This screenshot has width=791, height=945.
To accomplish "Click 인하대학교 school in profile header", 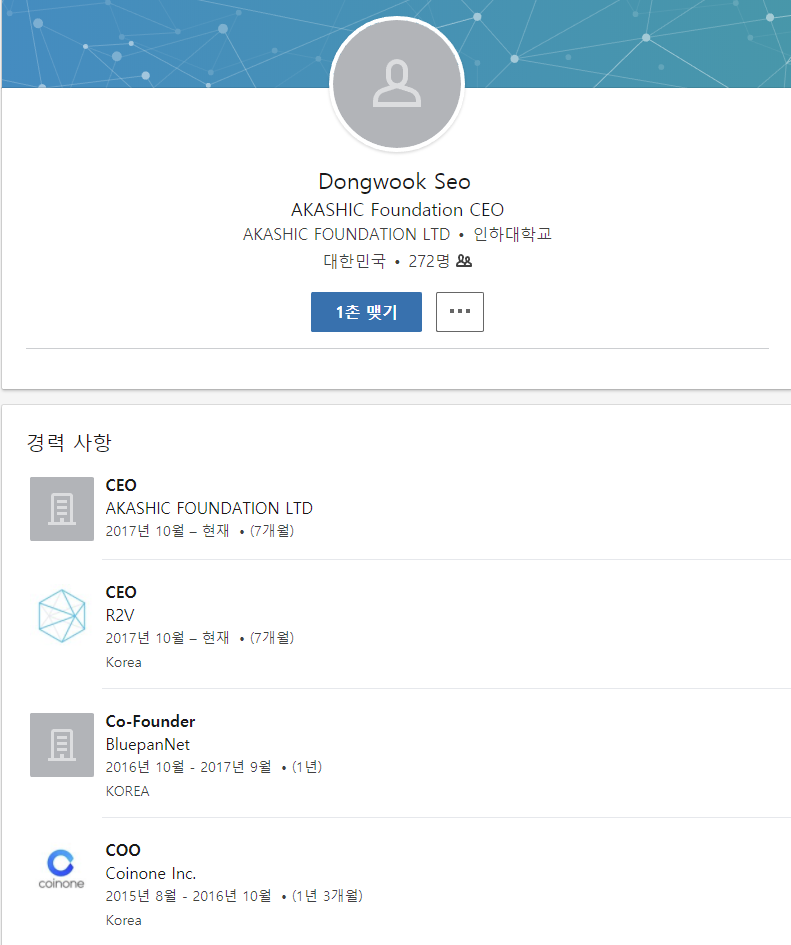I will tap(512, 234).
